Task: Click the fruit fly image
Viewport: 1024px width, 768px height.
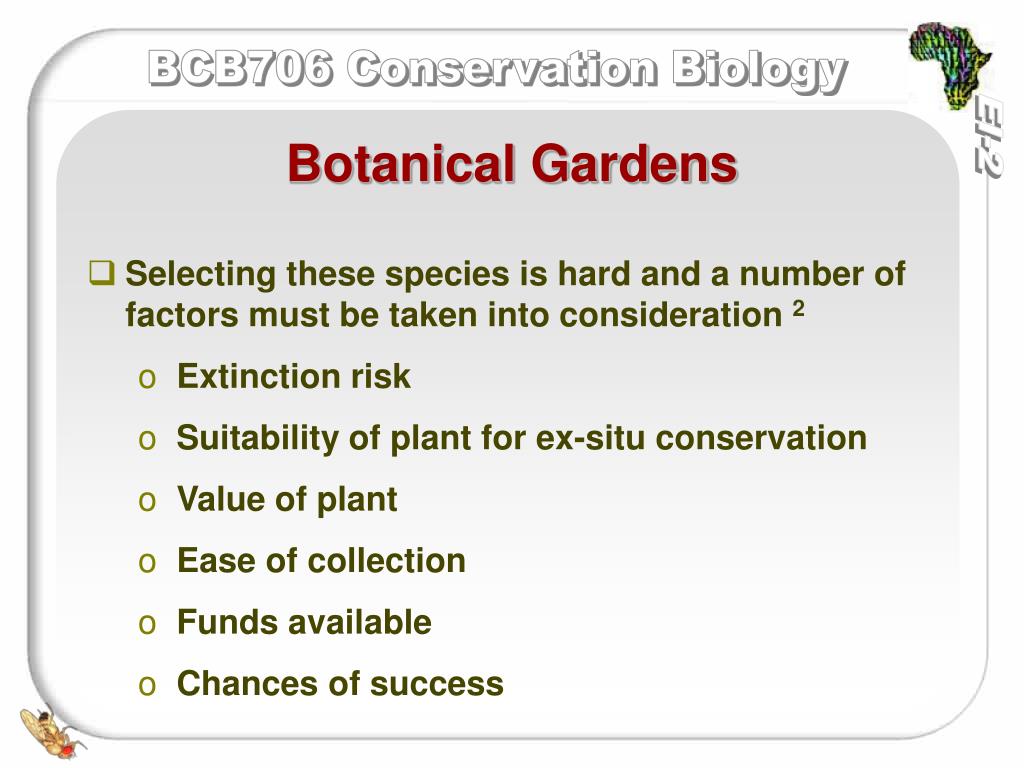Action: (51, 732)
